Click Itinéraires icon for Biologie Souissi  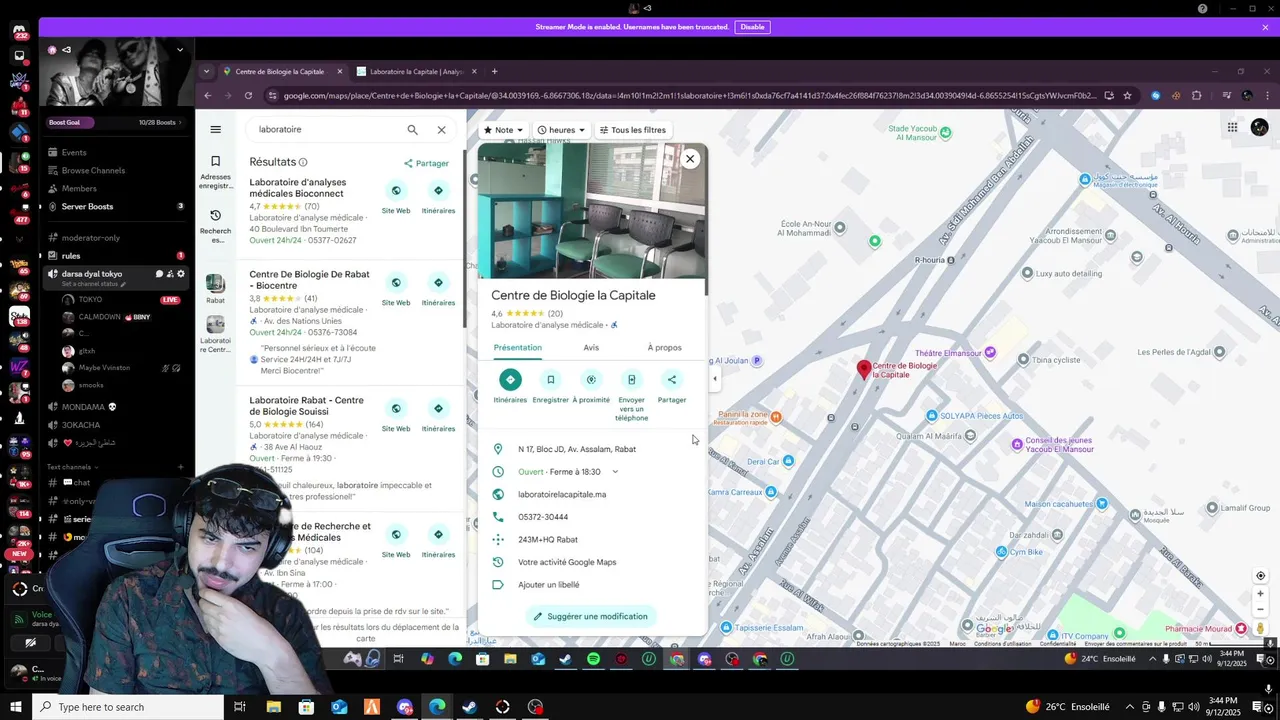click(x=438, y=409)
